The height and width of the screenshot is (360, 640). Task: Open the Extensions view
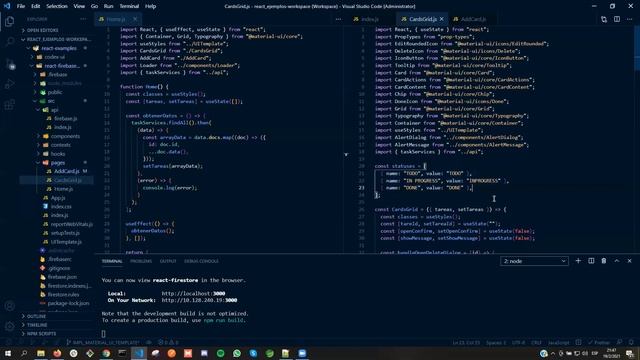coord(9,105)
